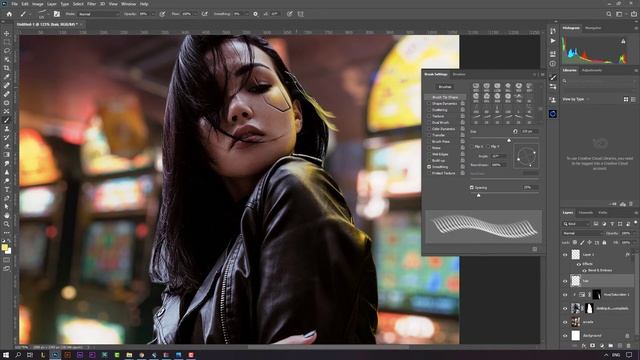Viewport: 640px width, 360px height.
Task: Open the layer blend mode Normal dropdown
Action: (x=582, y=233)
